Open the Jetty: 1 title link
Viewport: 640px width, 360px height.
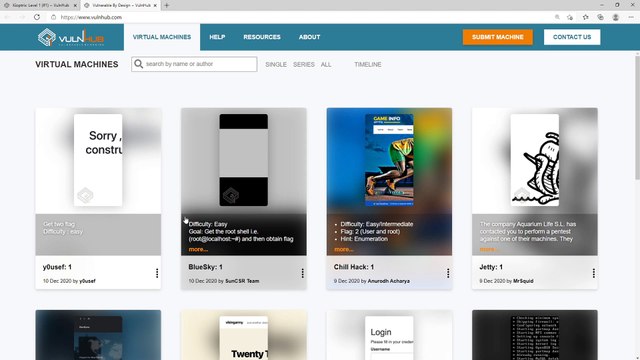point(491,267)
